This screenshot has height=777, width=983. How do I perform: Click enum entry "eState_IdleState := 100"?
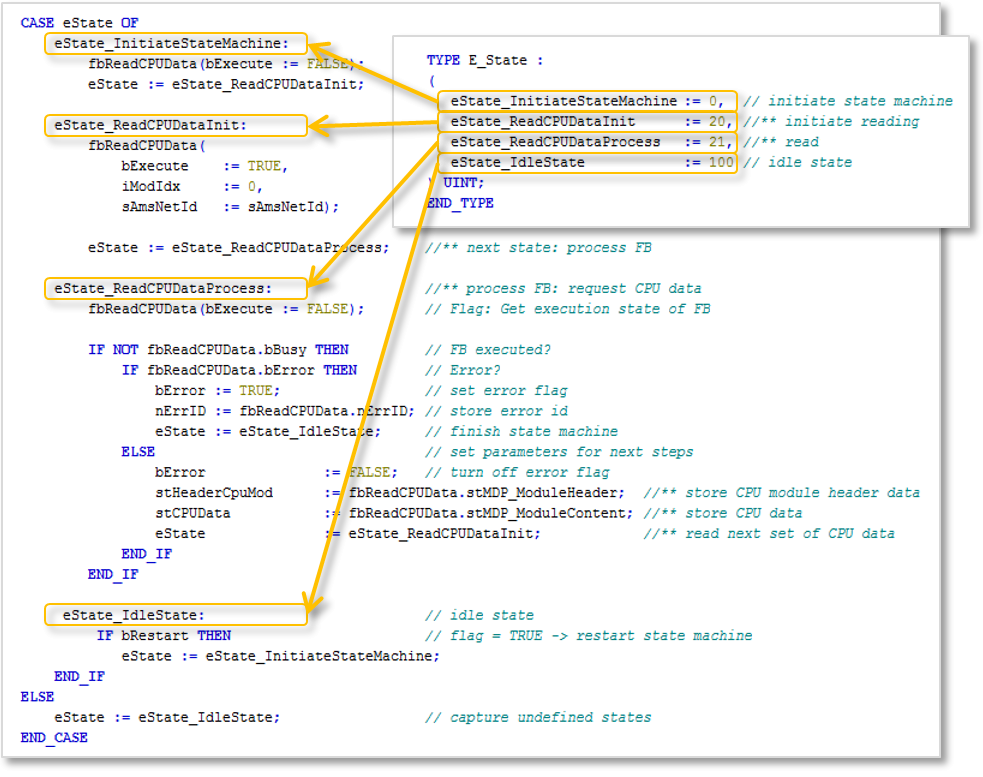coord(587,162)
